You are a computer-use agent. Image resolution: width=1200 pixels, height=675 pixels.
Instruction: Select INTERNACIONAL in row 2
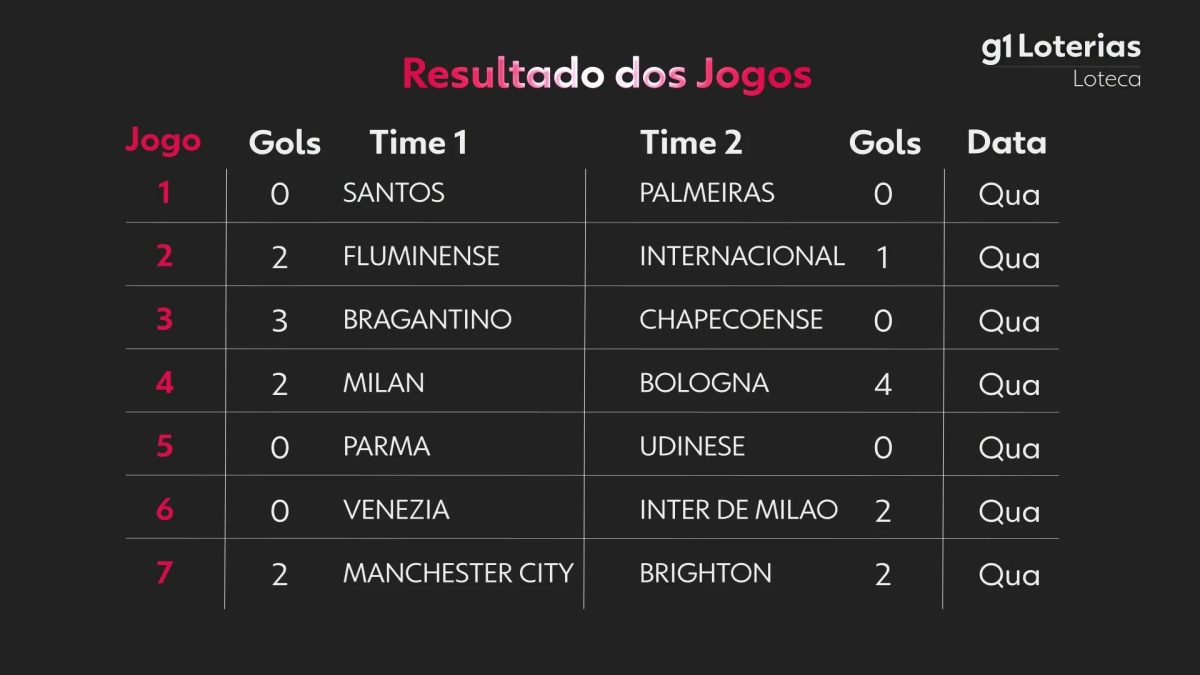742,256
